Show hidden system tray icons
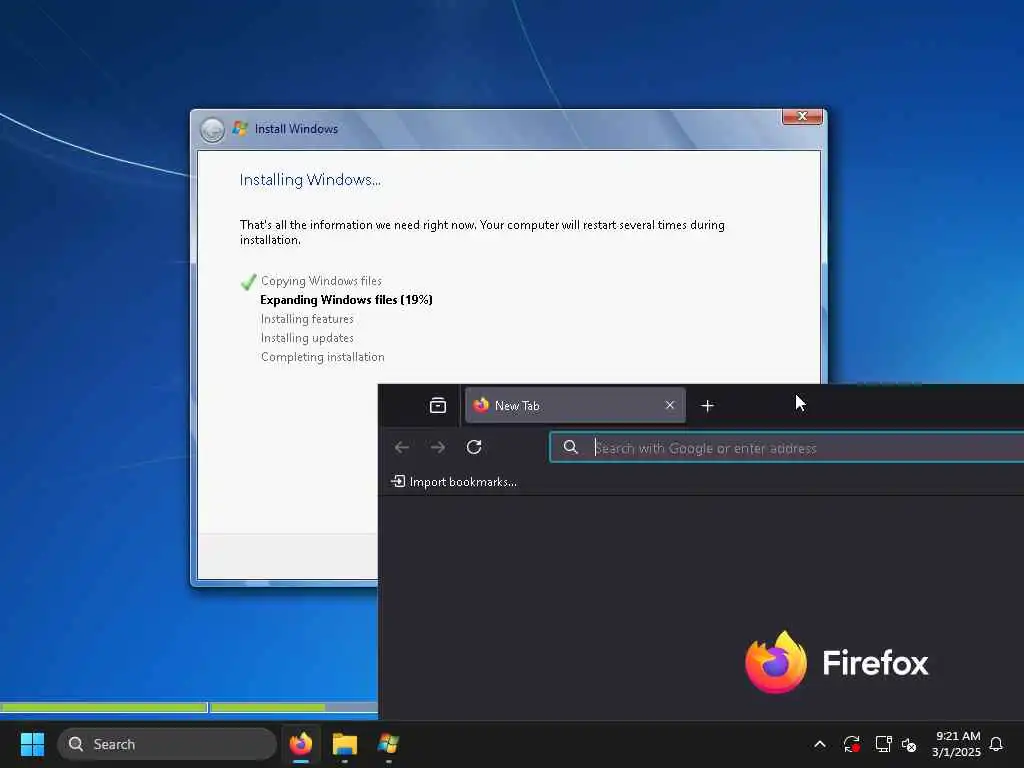This screenshot has height=768, width=1024. [820, 744]
